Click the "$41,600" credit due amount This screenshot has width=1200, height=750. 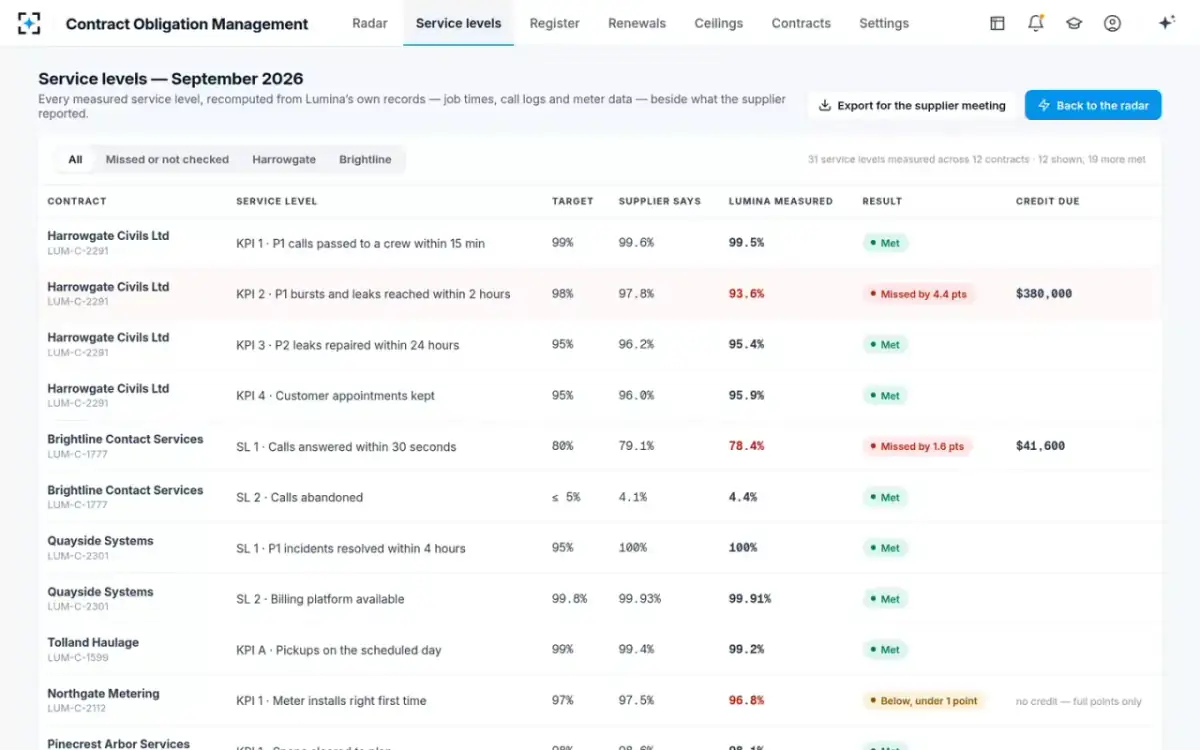pos(1041,446)
